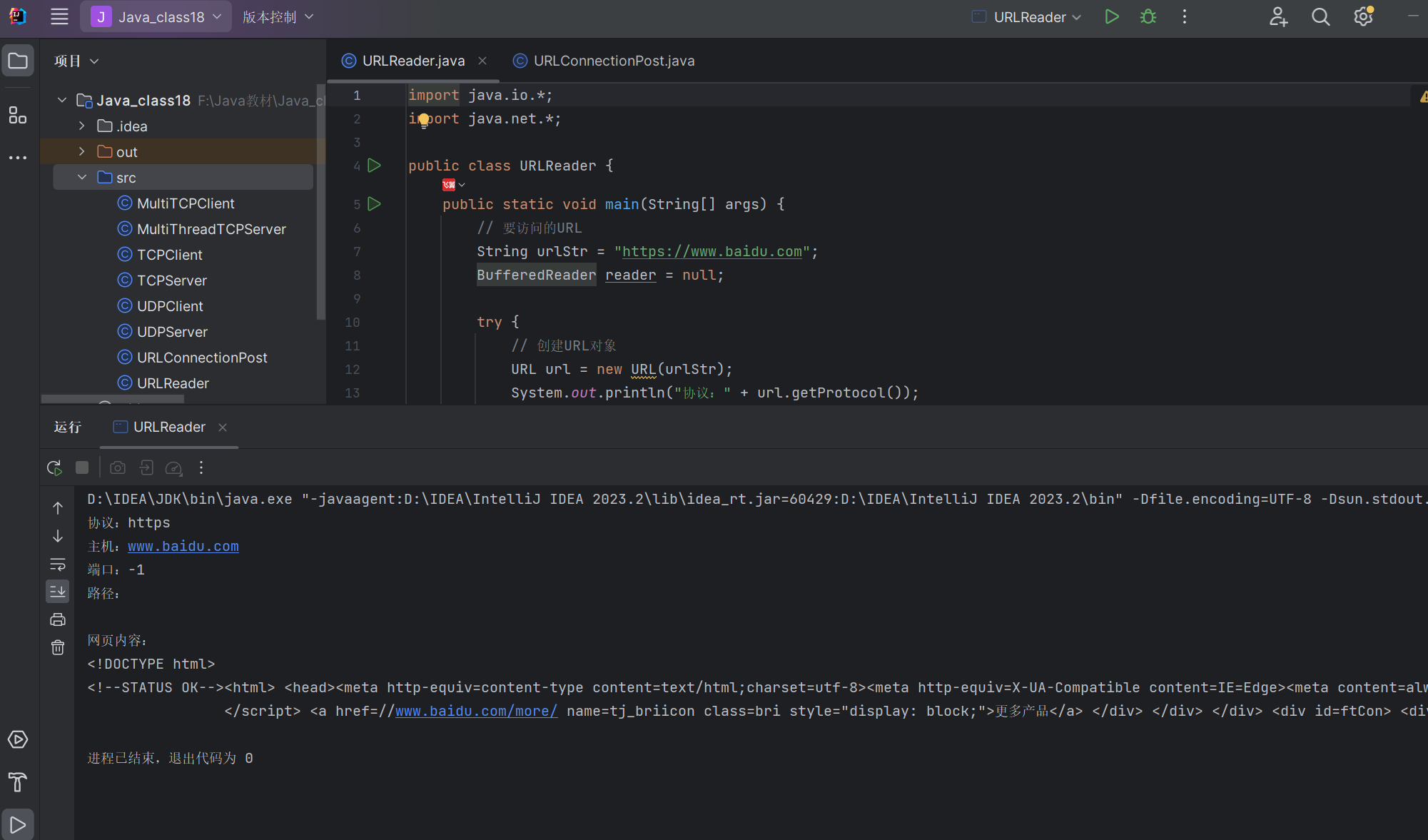The width and height of the screenshot is (1428, 840).
Task: Open the Java_class18 project dropdown
Action: [x=156, y=17]
